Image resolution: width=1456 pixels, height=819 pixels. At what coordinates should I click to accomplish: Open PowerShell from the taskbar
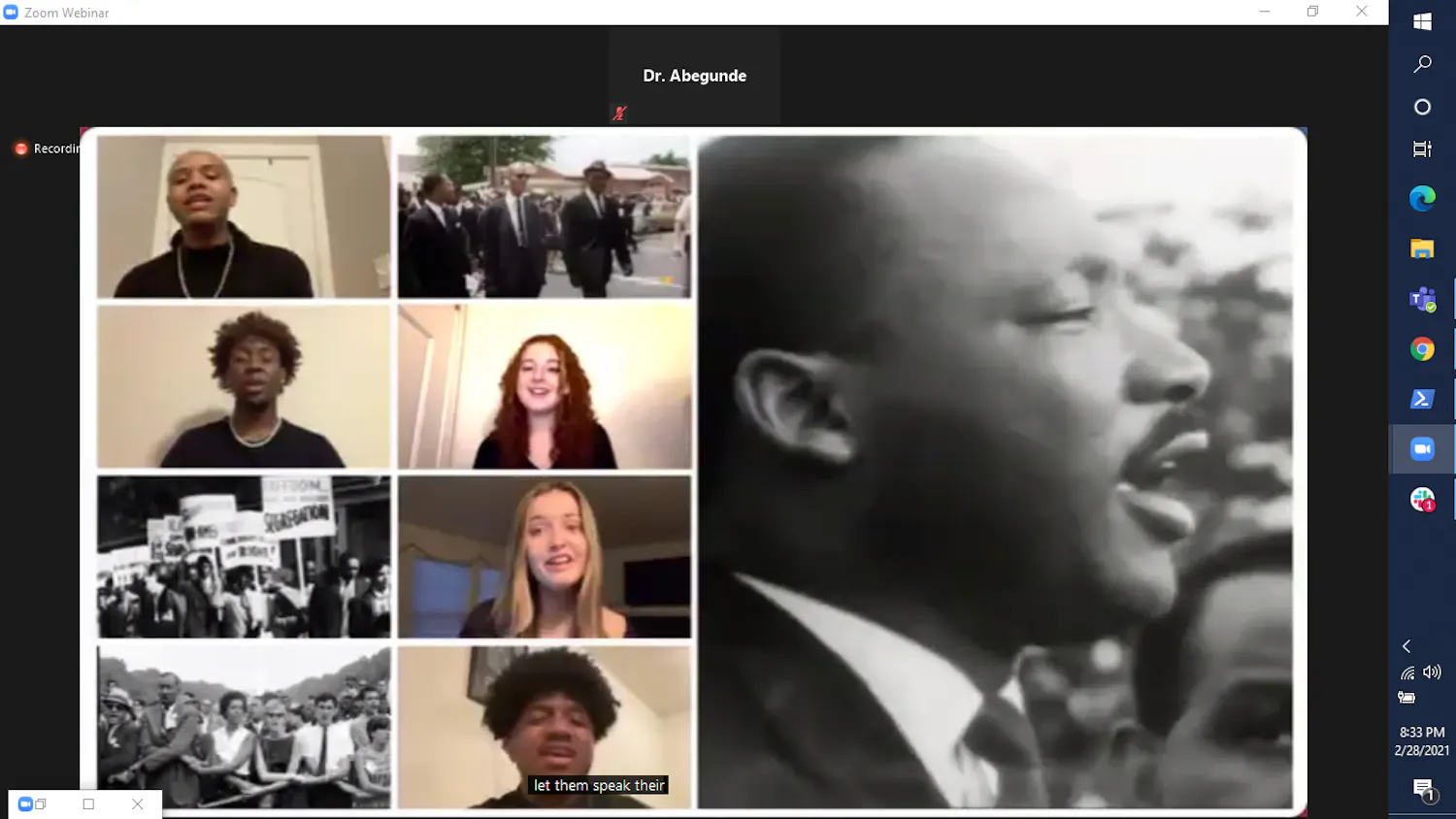coord(1422,399)
